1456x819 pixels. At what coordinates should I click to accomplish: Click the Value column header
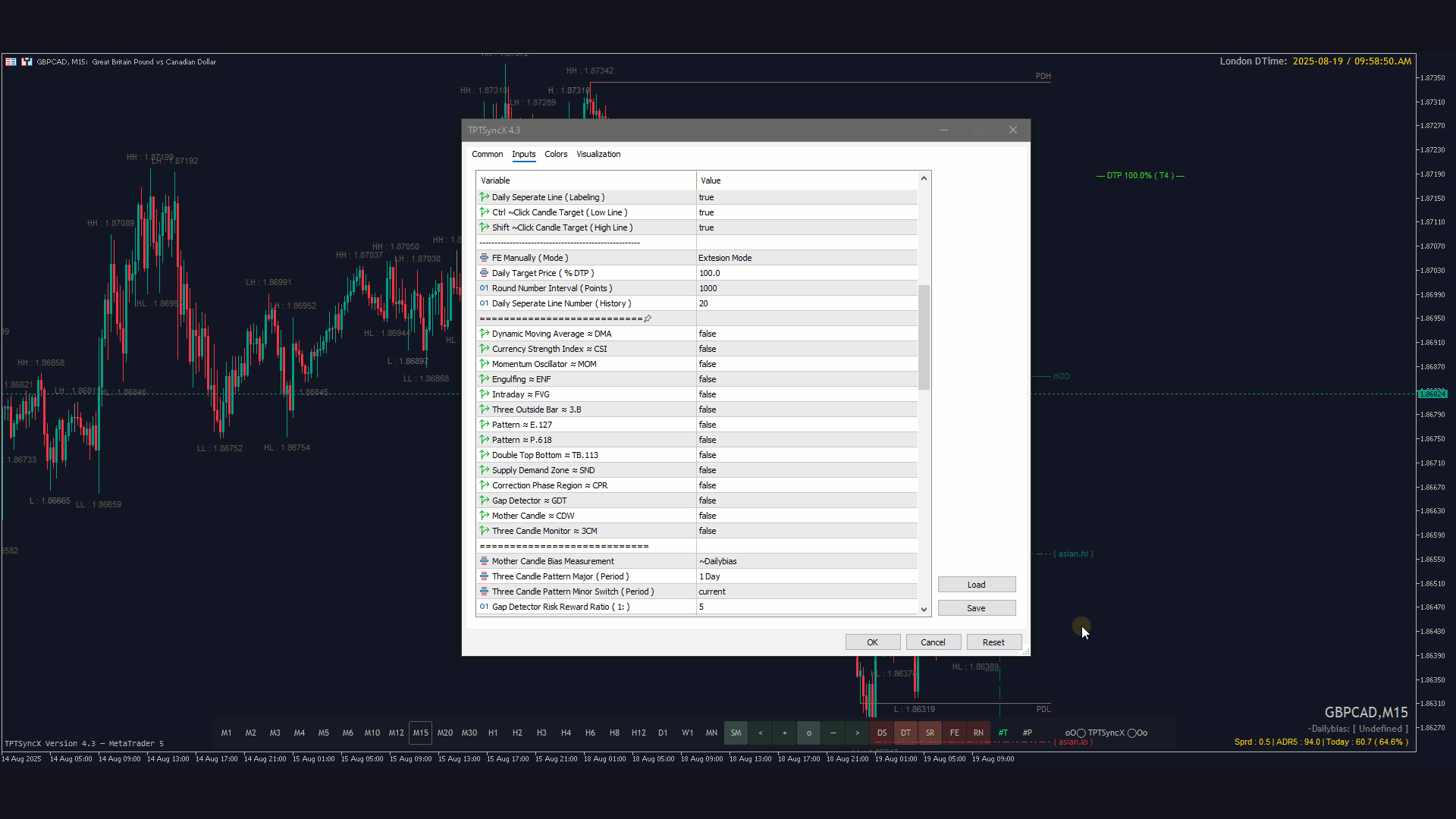point(807,180)
